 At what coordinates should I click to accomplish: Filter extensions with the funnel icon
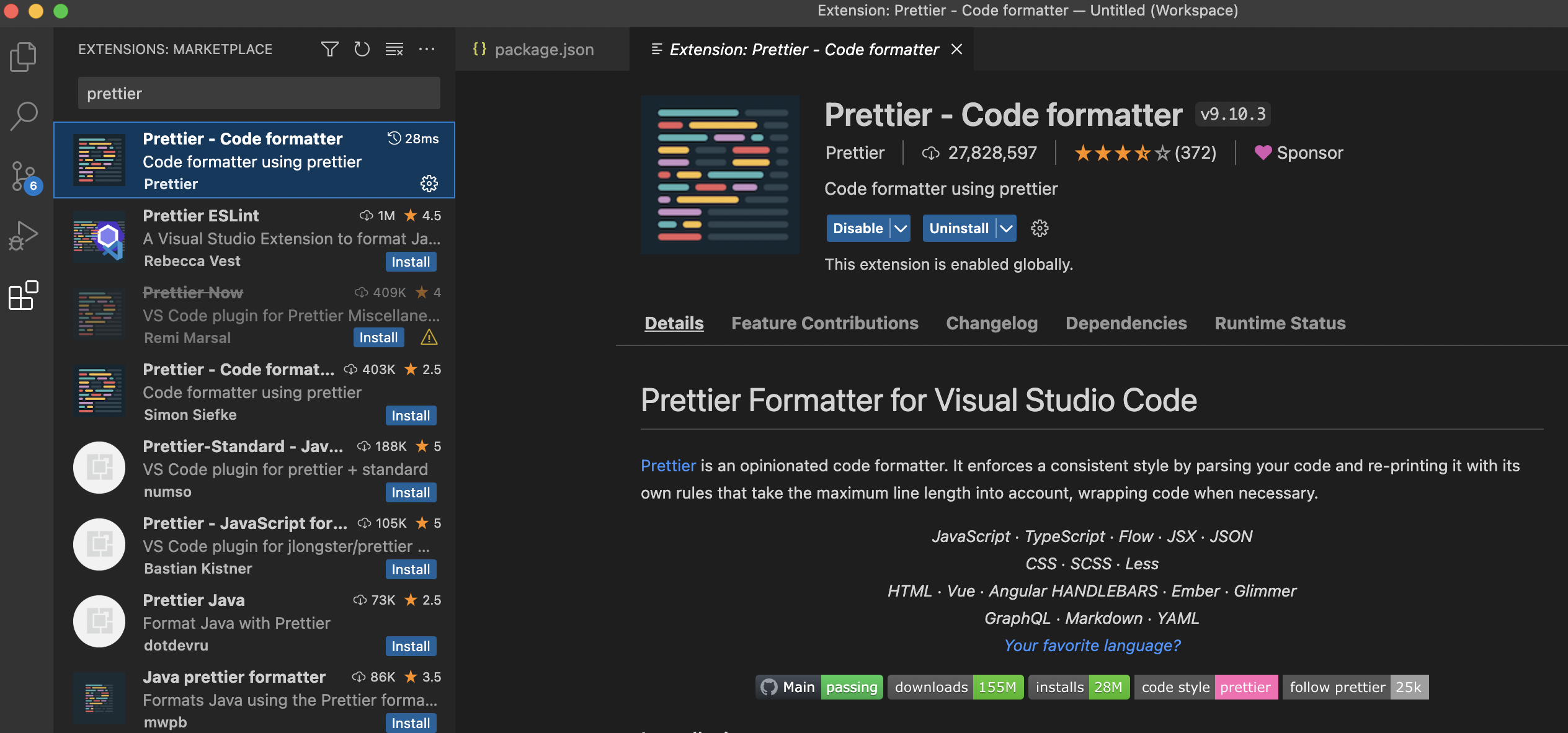click(x=329, y=49)
